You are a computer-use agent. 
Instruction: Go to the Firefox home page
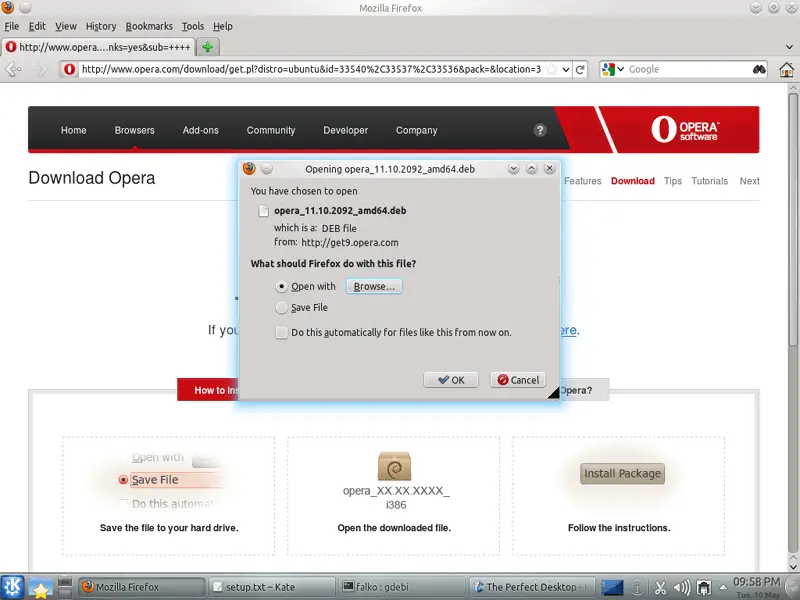pos(787,69)
